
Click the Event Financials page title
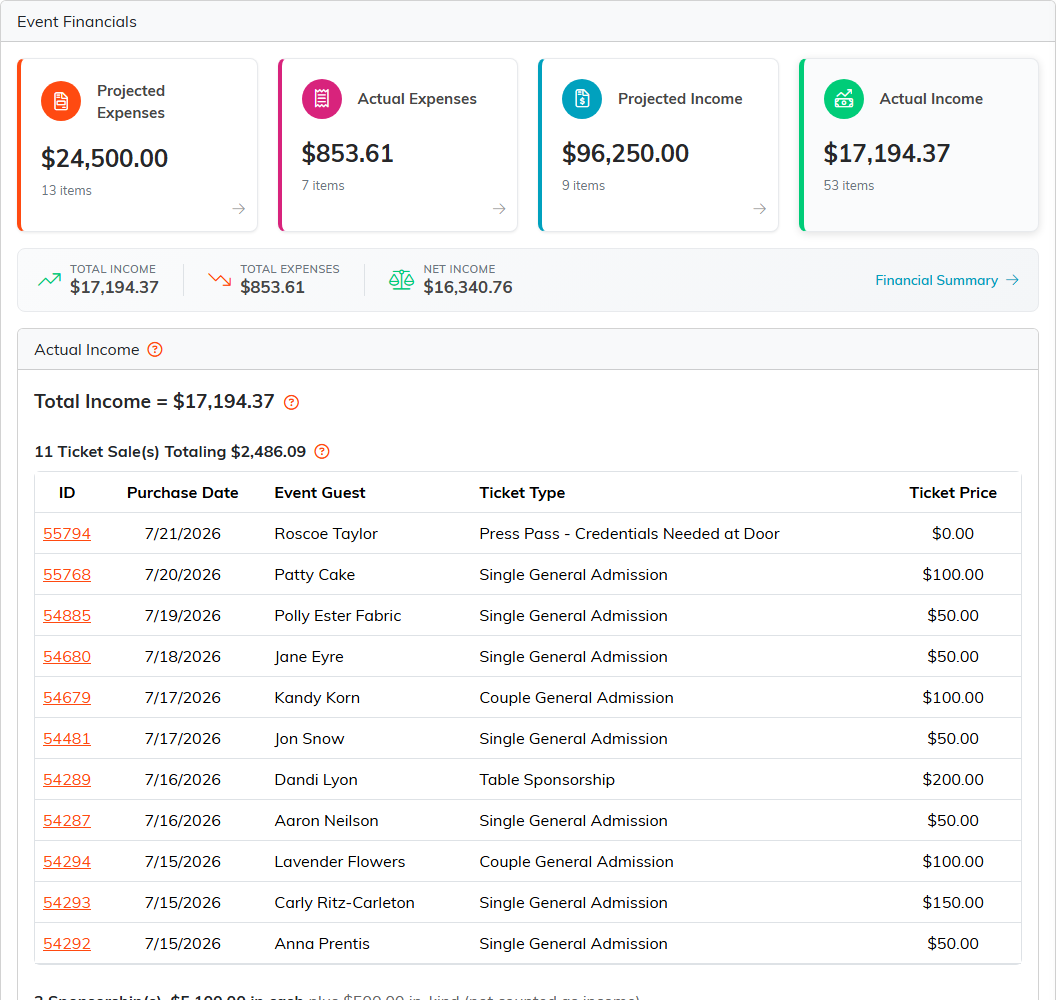(77, 22)
